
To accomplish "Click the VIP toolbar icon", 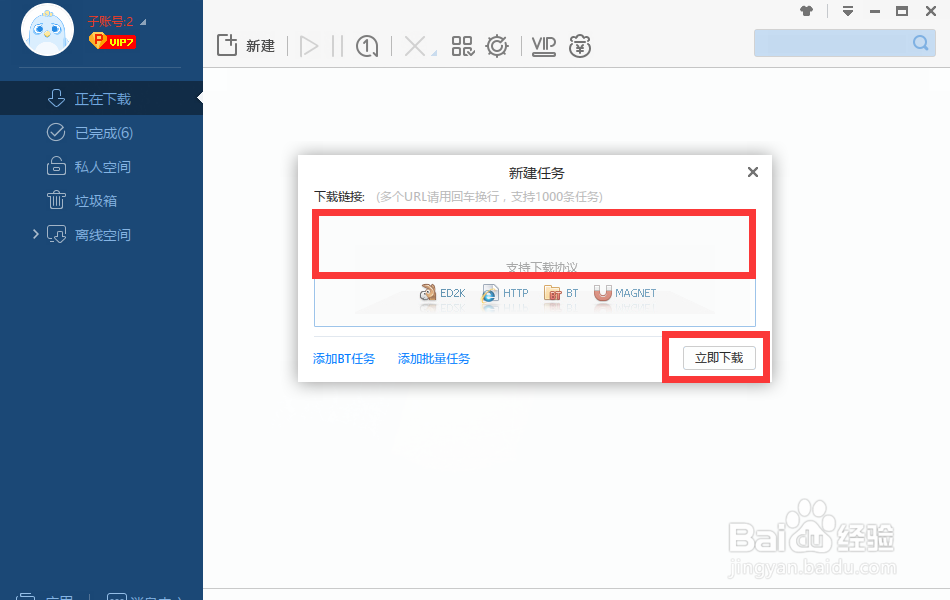I will pos(543,46).
